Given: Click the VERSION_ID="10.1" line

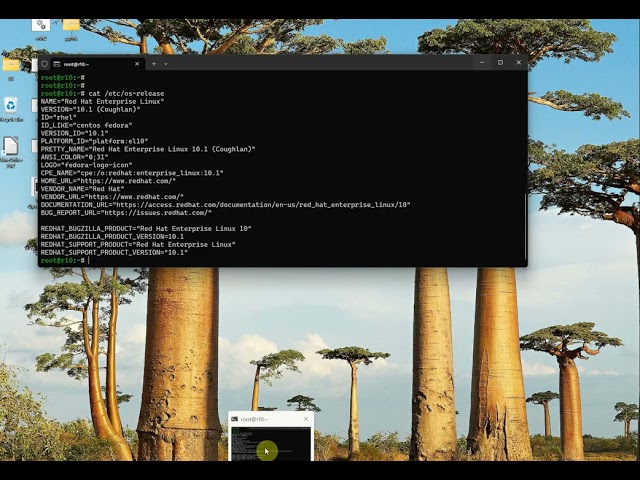Looking at the screenshot, I should click(x=74, y=133).
